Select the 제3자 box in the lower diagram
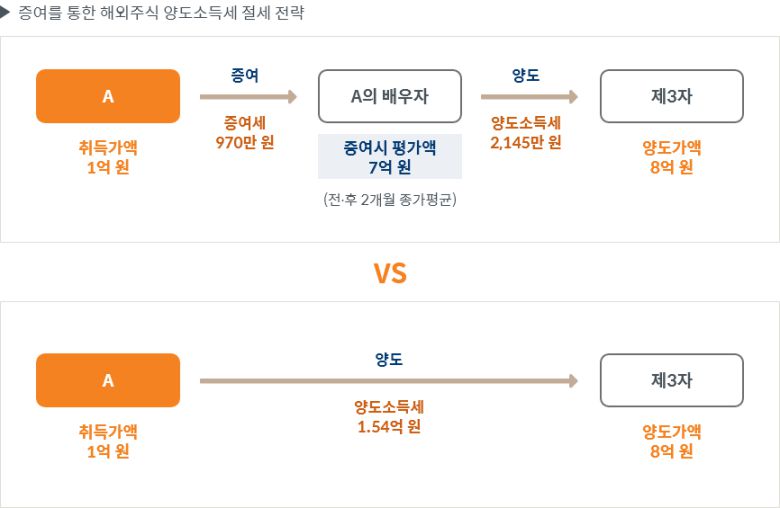The image size is (780, 508). coord(671,380)
